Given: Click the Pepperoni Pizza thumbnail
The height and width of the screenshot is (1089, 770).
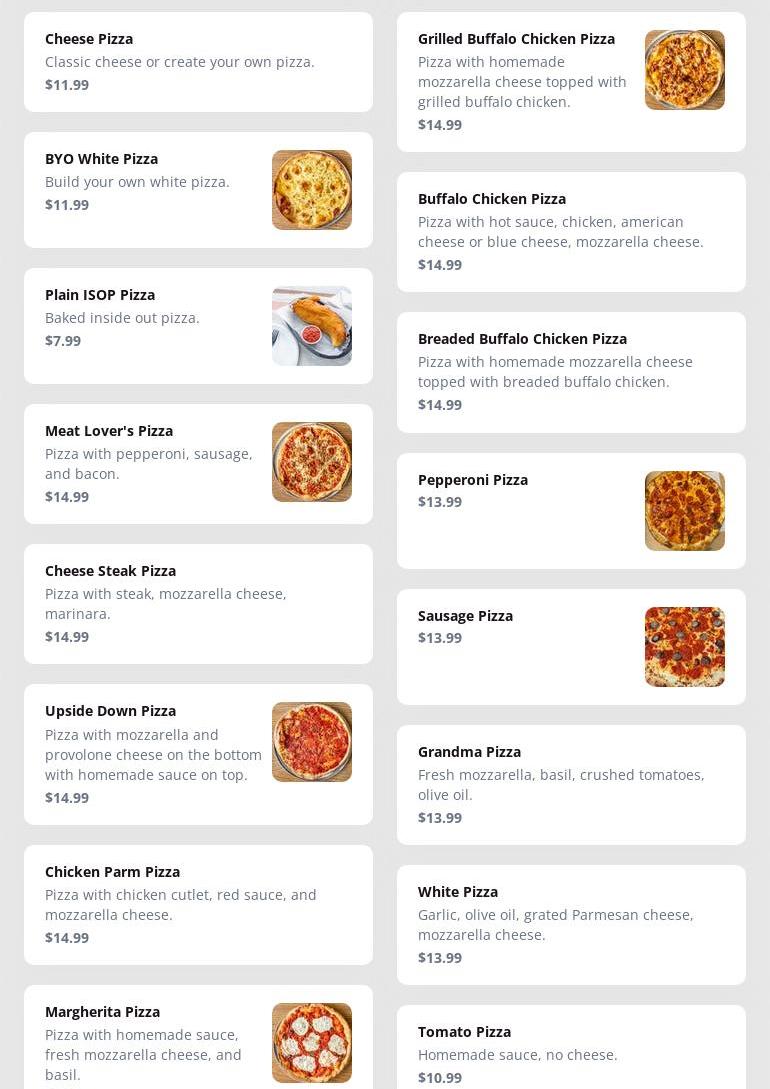Looking at the screenshot, I should click(684, 511).
